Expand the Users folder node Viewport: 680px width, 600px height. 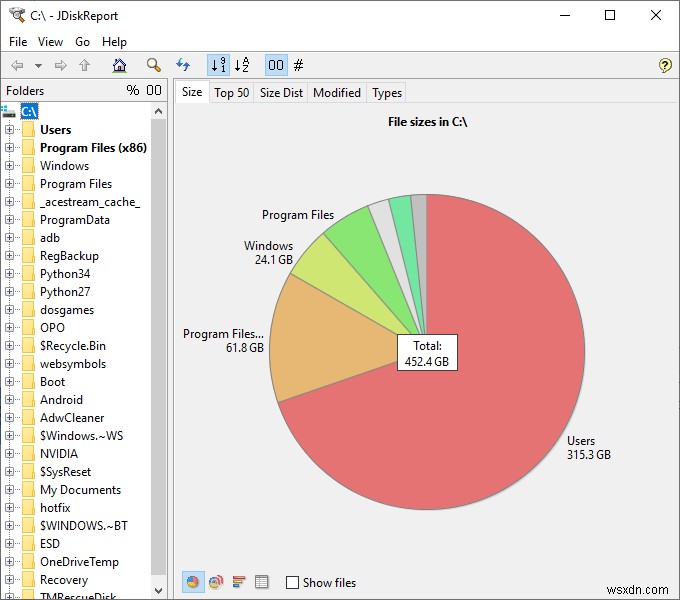[x=10, y=130]
